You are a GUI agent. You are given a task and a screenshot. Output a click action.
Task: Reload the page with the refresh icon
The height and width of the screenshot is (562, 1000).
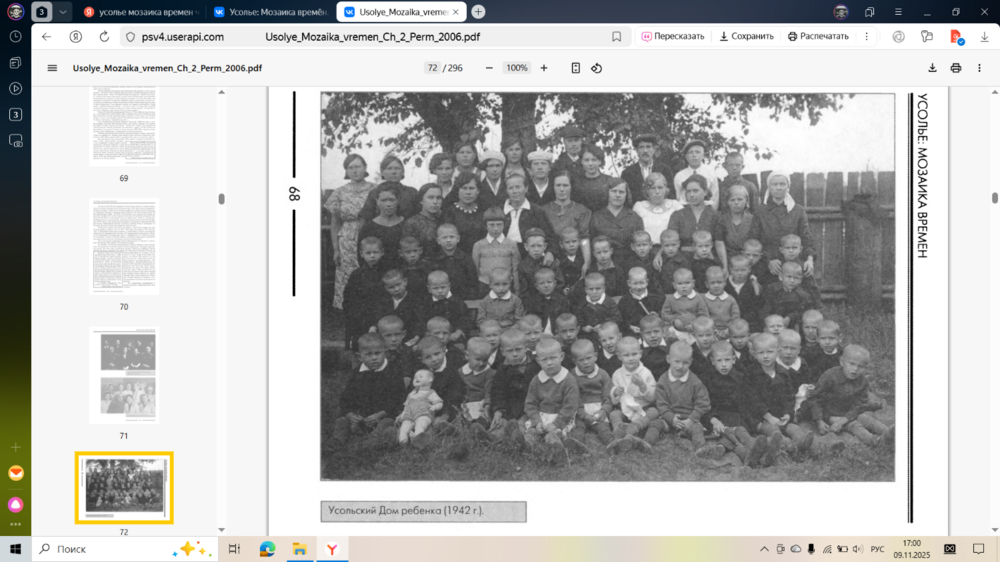click(x=104, y=37)
